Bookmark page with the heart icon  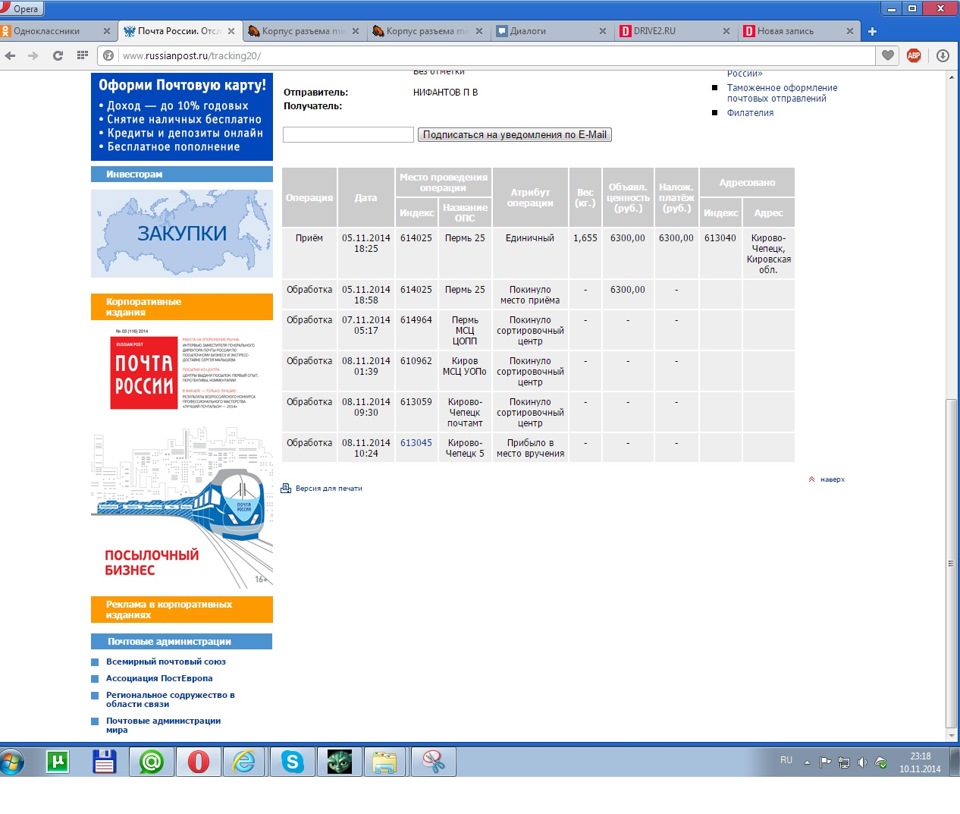pos(887,56)
